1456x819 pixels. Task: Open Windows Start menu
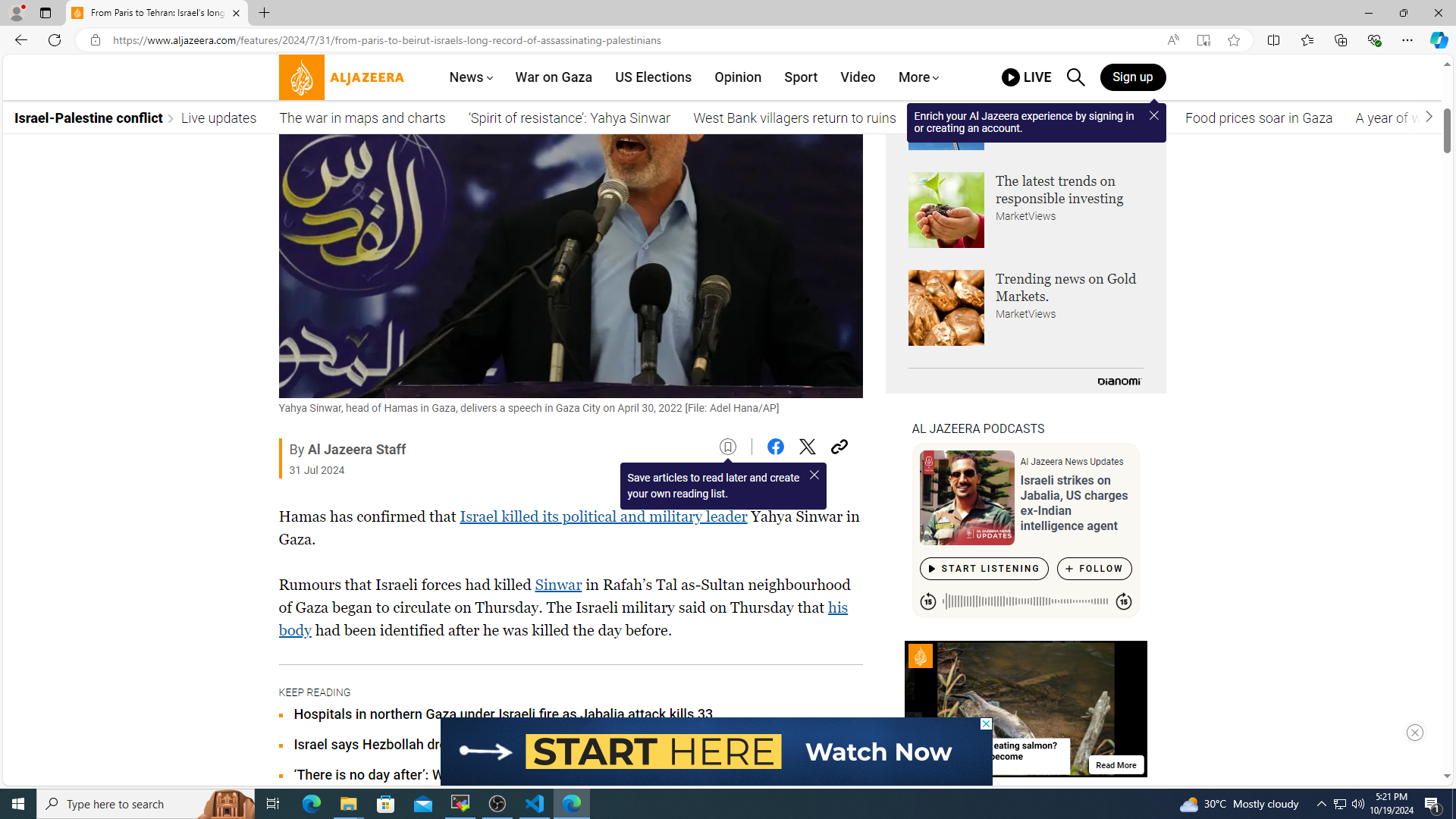(x=18, y=804)
